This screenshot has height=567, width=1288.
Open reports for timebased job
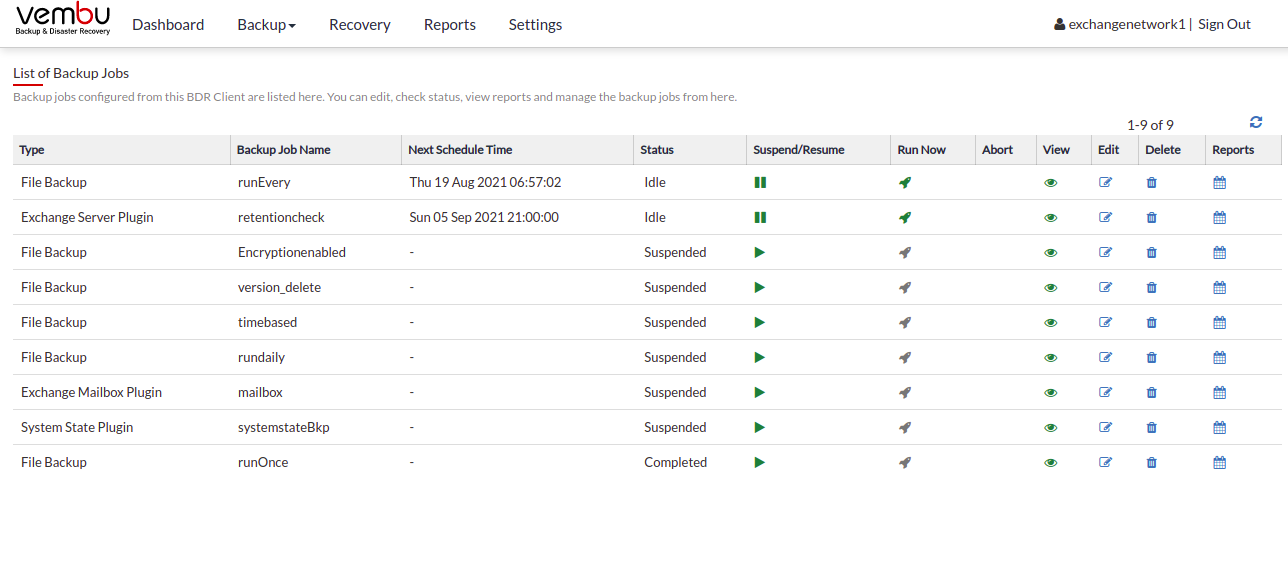point(1219,323)
